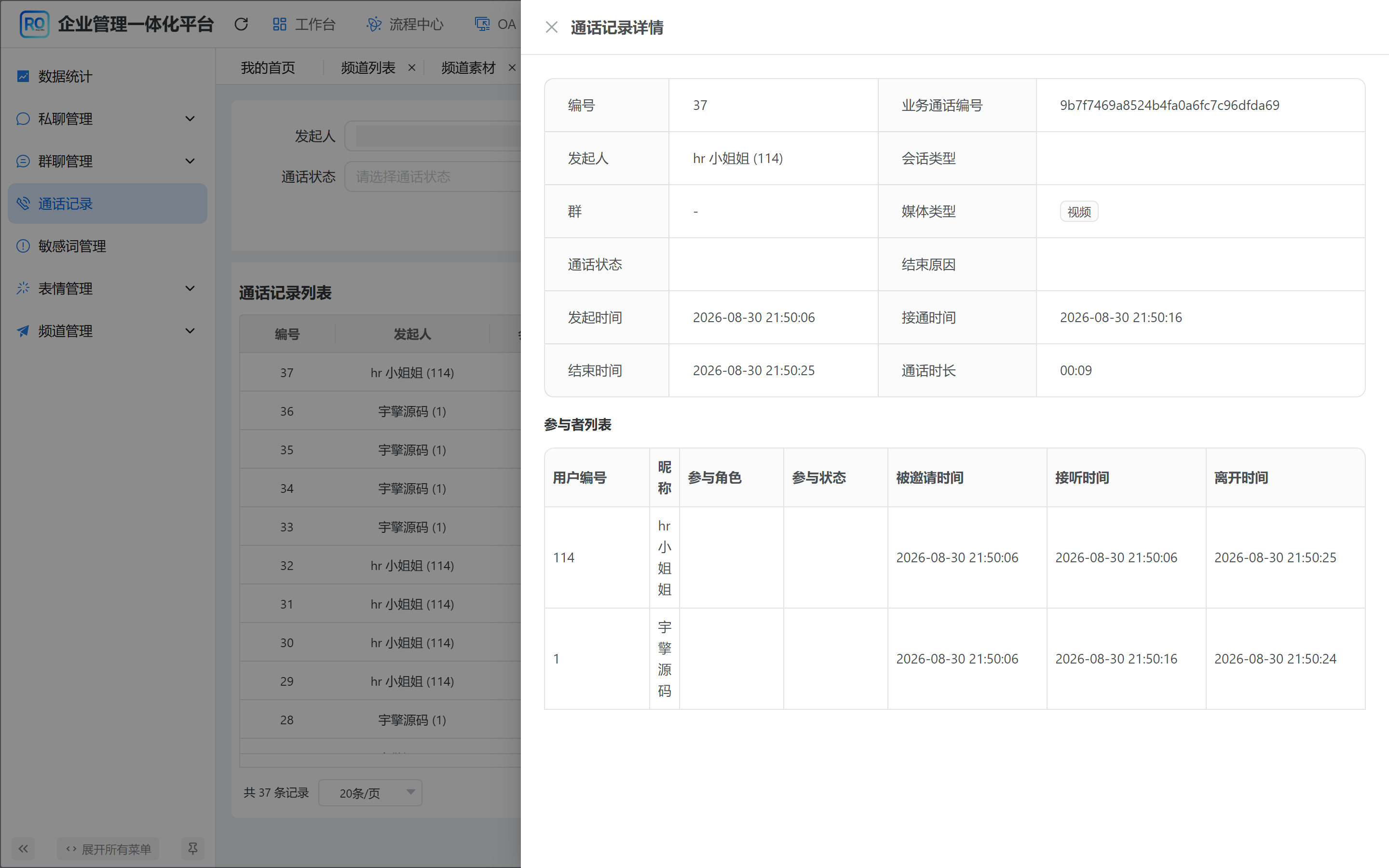Click row 33 in call records list
The image size is (1389, 868).
point(381,527)
